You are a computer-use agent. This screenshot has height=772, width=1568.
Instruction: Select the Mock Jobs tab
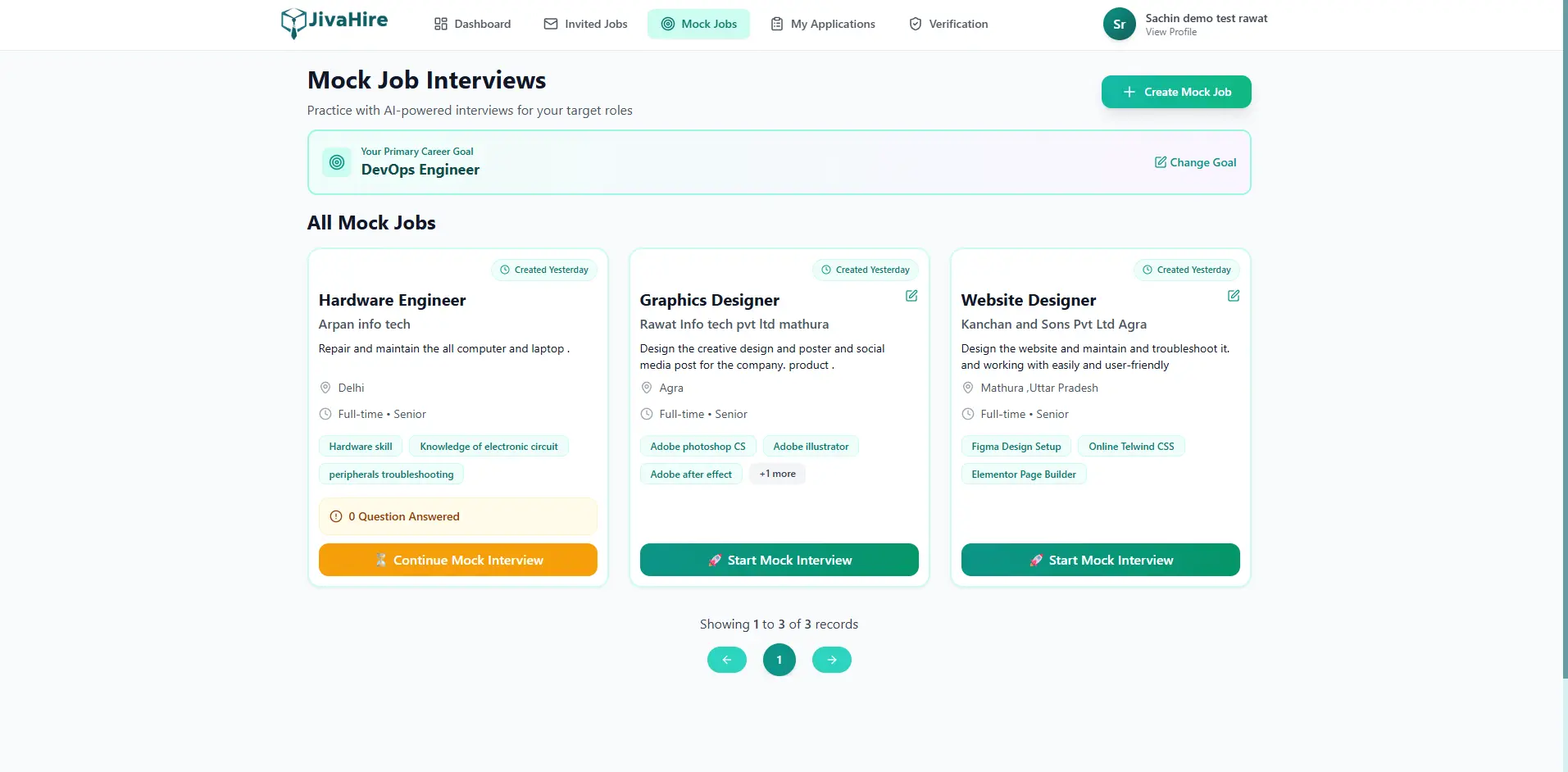point(698,25)
